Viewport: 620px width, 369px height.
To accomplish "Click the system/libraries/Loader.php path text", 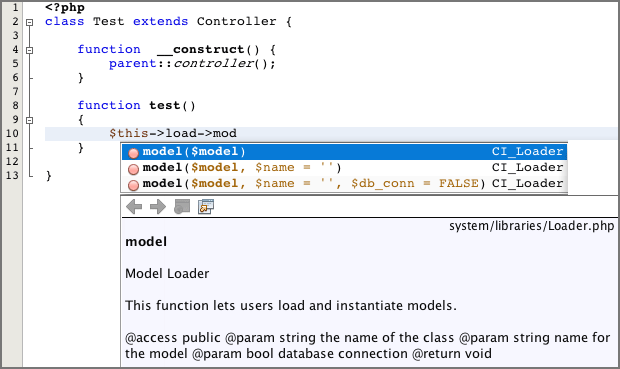I will 531,226.
